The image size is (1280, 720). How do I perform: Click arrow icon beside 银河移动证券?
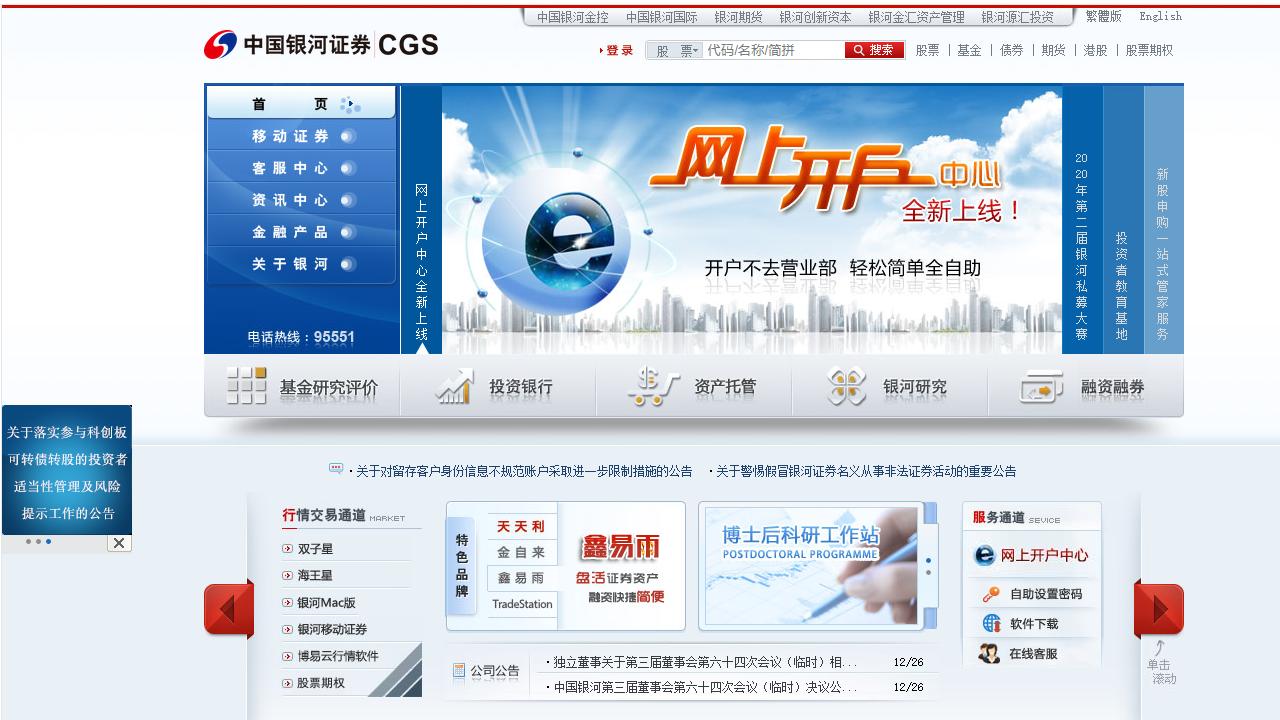coord(288,630)
